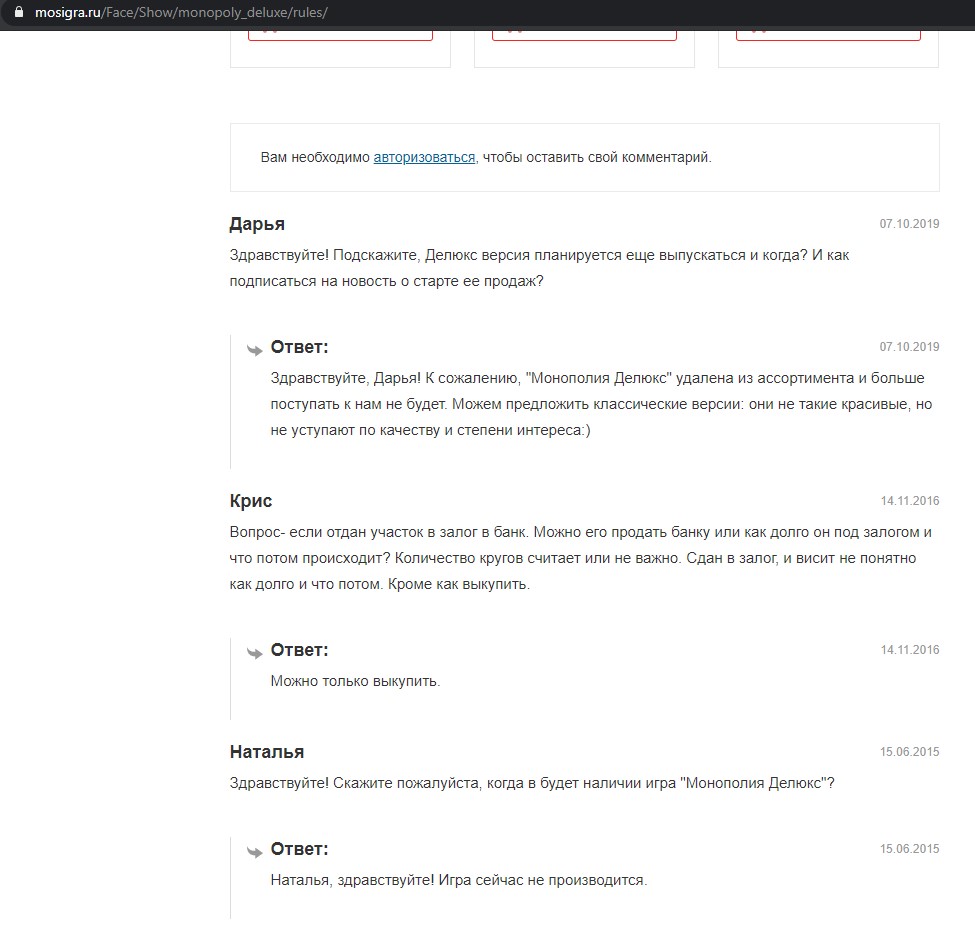The height and width of the screenshot is (929, 975).
Task: Click the middle red-outlined button at top
Action: coord(584,35)
